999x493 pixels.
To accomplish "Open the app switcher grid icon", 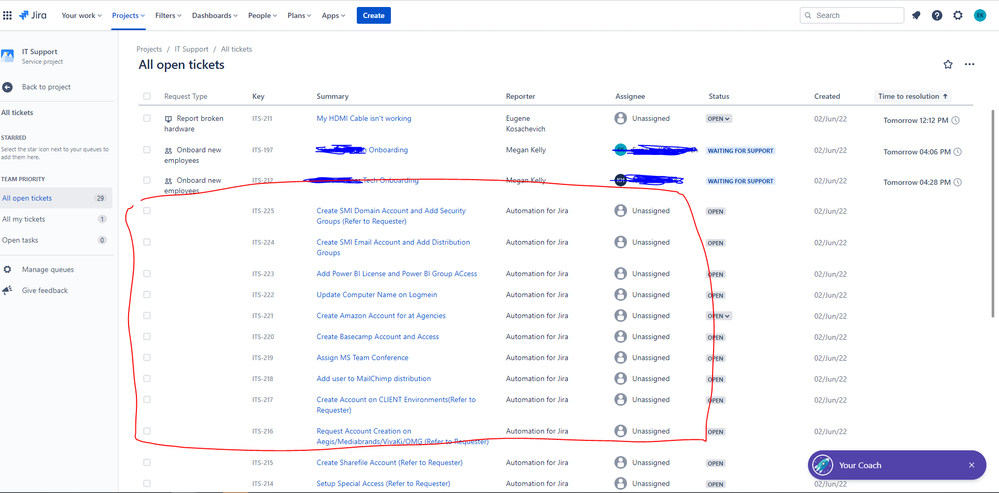I will [x=8, y=15].
